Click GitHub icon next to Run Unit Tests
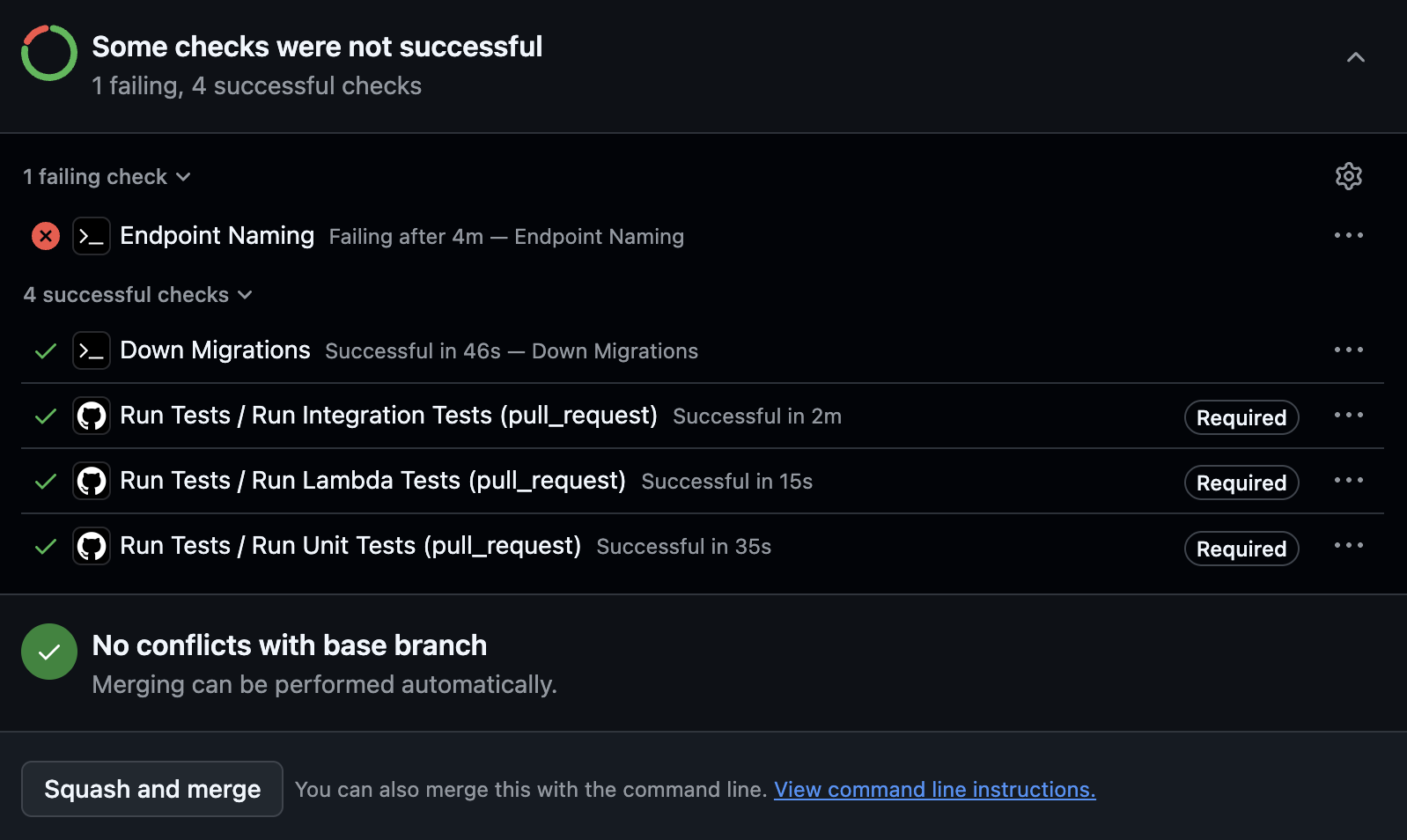 tap(92, 546)
